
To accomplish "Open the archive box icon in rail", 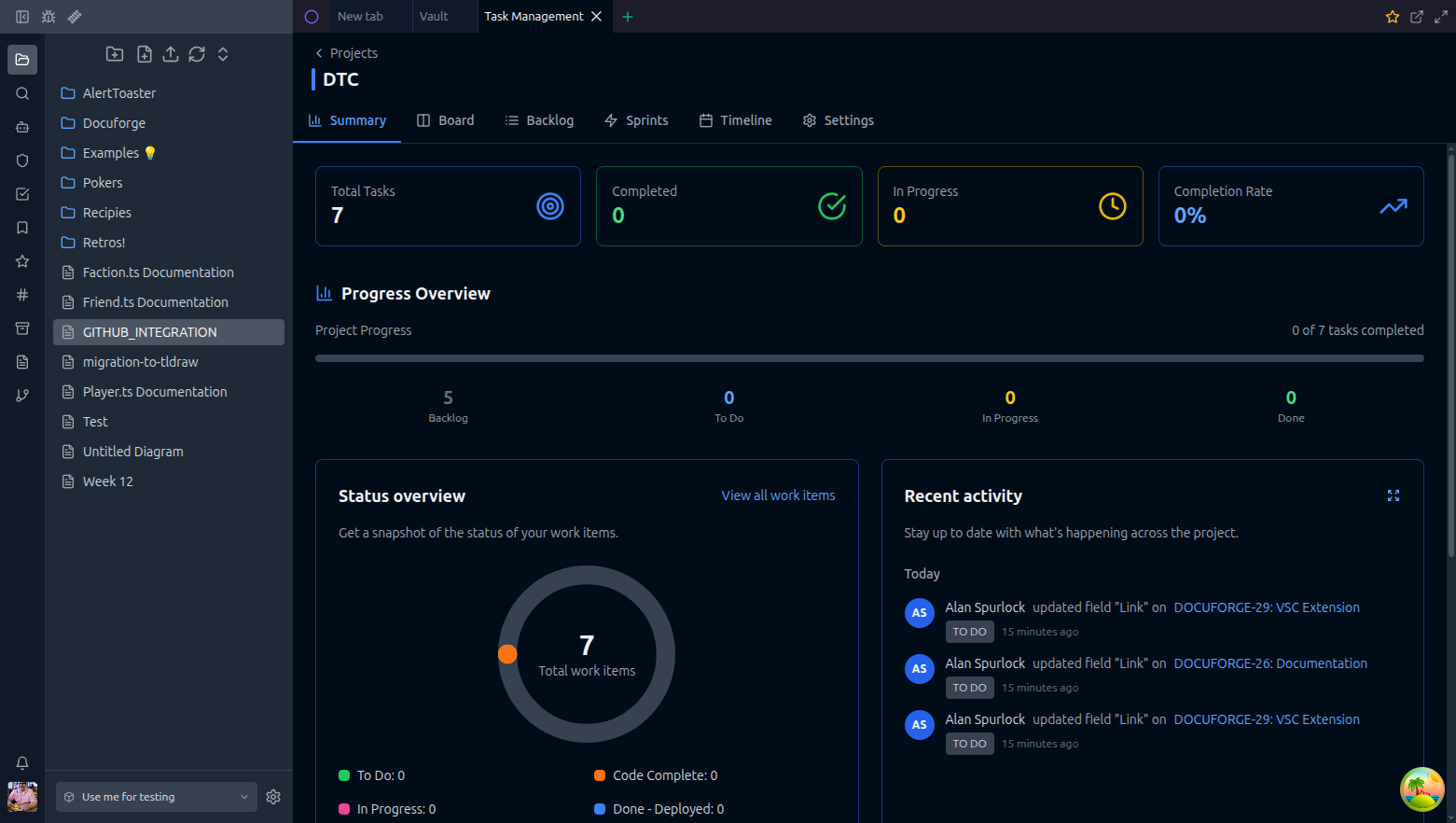I will tap(22, 328).
